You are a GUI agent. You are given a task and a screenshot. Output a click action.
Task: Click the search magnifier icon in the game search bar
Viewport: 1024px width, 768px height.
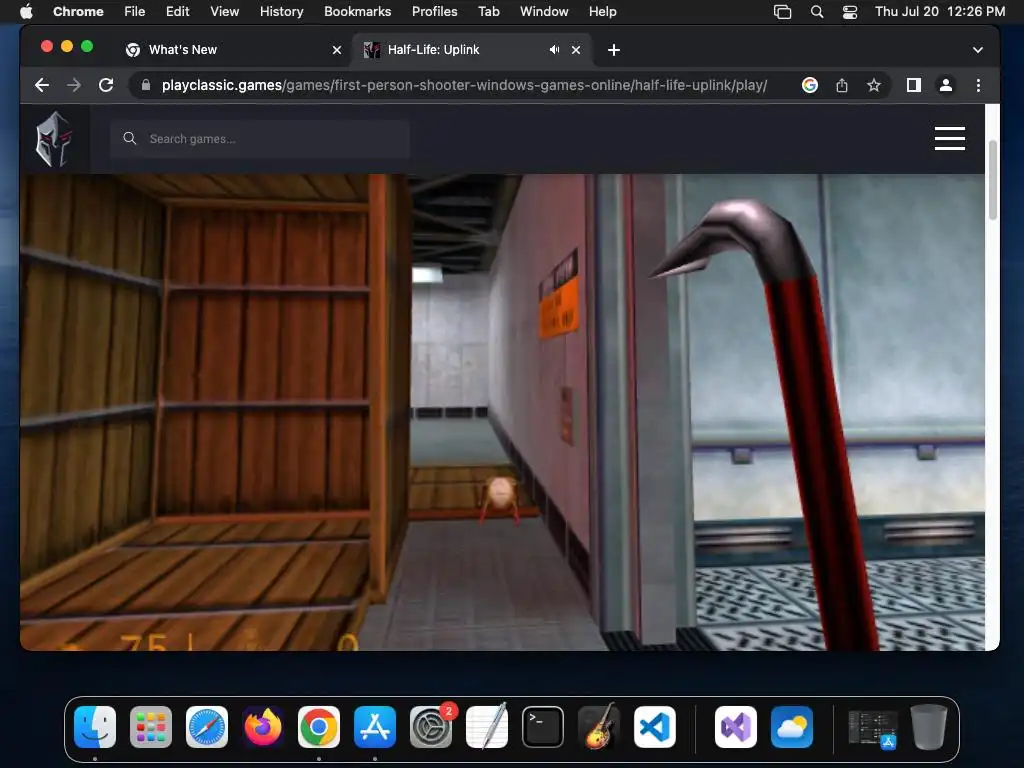(130, 138)
